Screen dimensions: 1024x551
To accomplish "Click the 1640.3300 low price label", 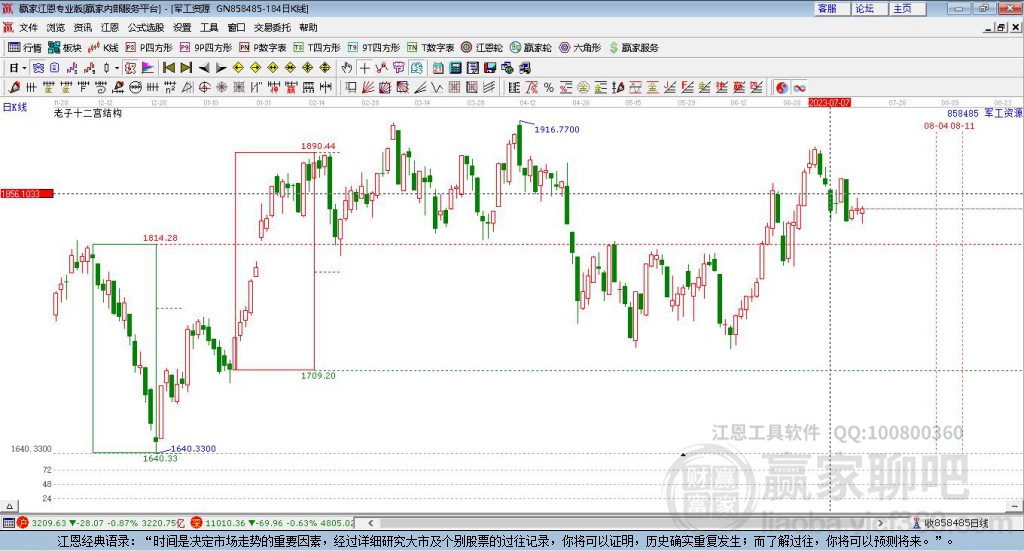I will tap(193, 449).
